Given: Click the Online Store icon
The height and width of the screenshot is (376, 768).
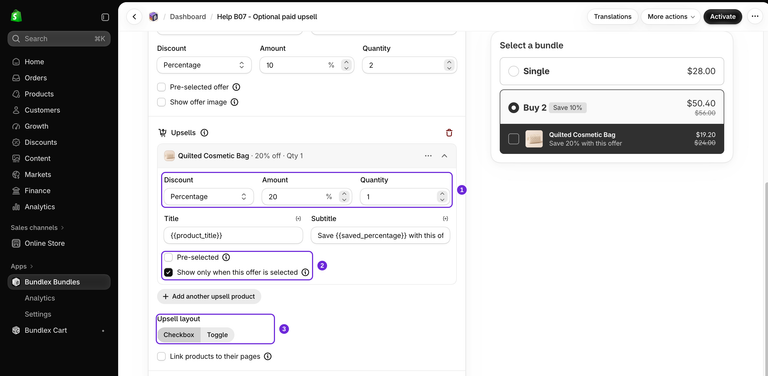Looking at the screenshot, I should click(x=16, y=243).
